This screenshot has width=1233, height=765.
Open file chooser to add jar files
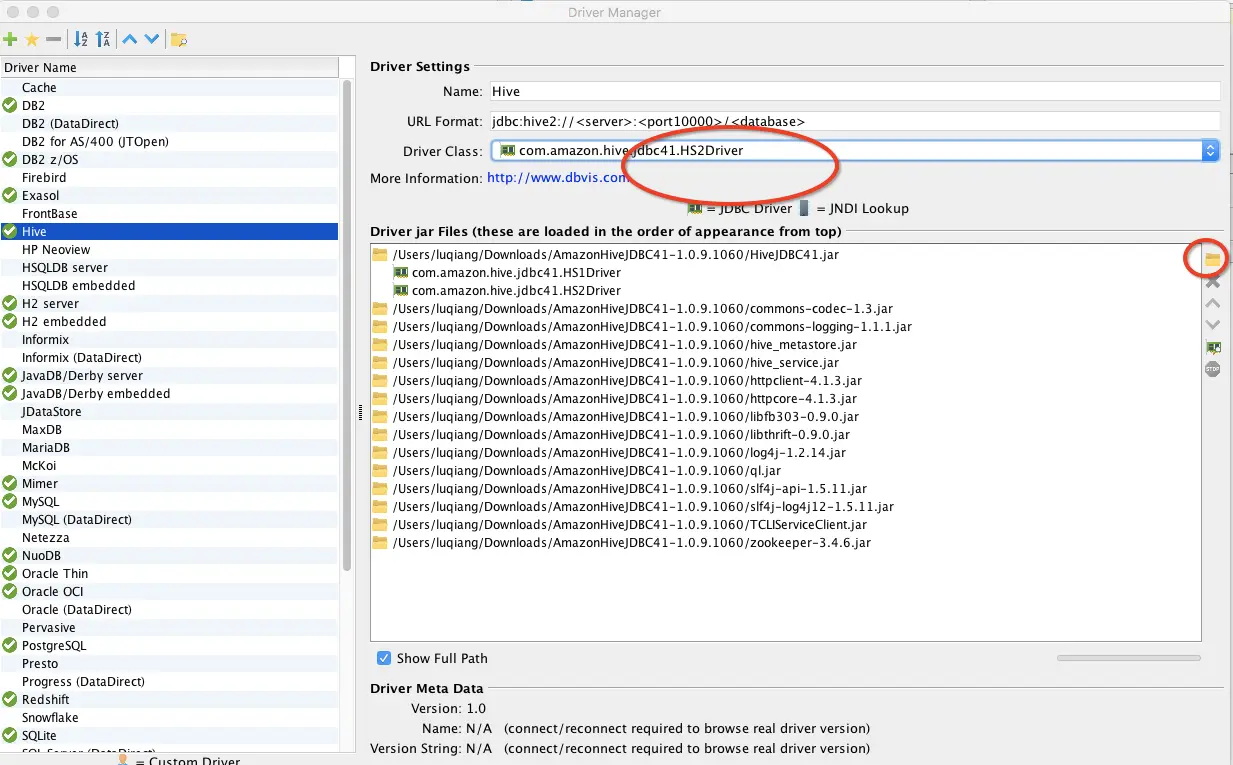pyautogui.click(x=1213, y=259)
